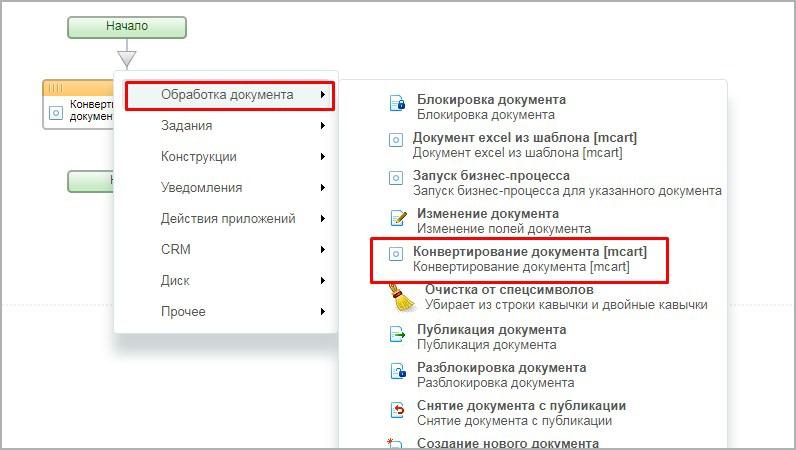The height and width of the screenshot is (450, 796).
Task: Open the Действия приложений menu entry
Action: [x=226, y=218]
